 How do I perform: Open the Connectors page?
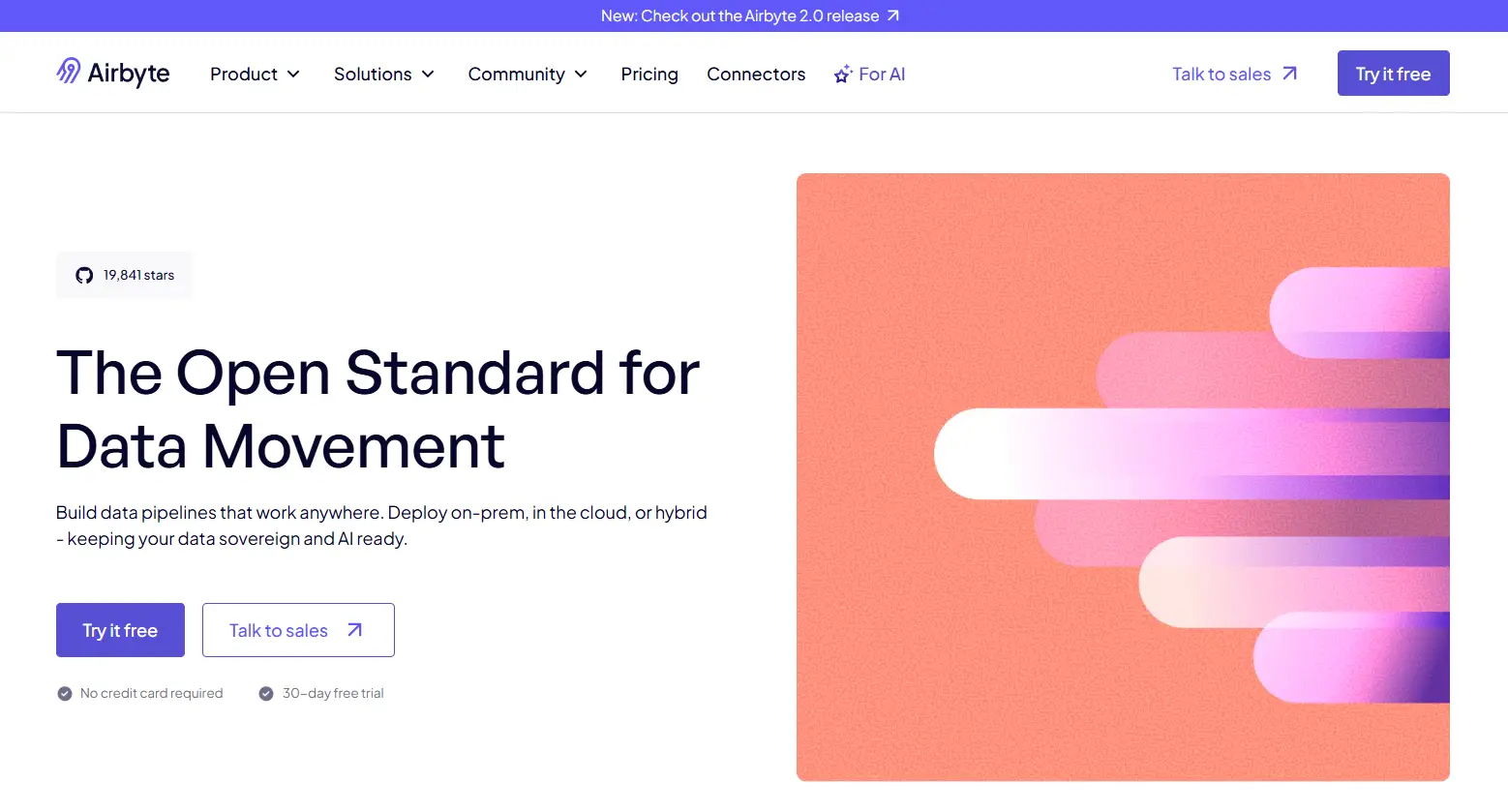[x=756, y=75]
